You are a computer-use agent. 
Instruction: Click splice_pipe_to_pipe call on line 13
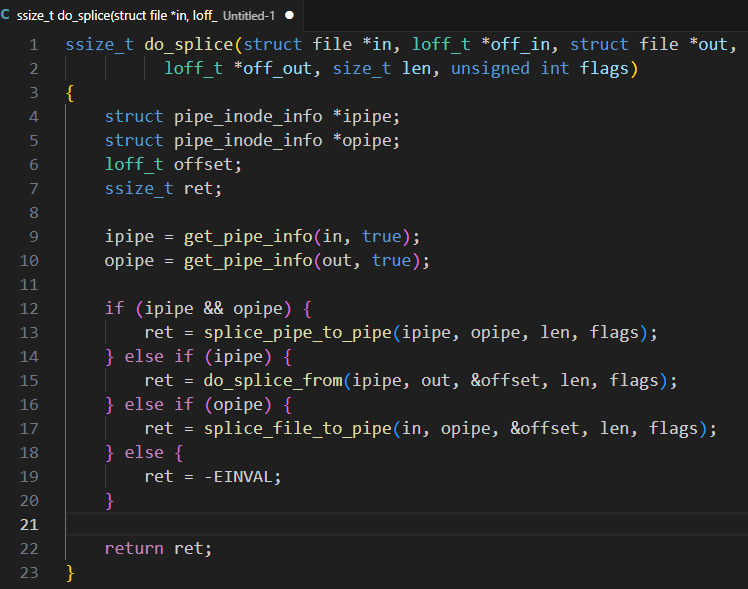click(298, 333)
